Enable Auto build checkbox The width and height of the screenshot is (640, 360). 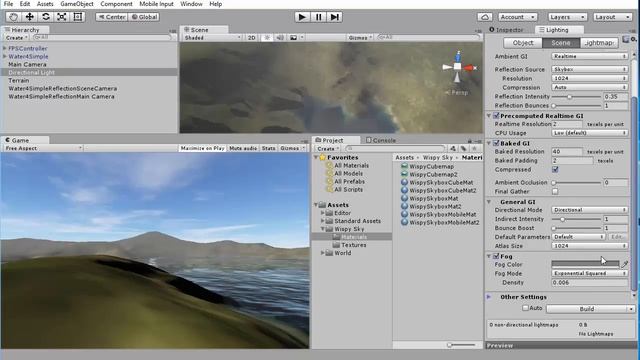(x=526, y=308)
